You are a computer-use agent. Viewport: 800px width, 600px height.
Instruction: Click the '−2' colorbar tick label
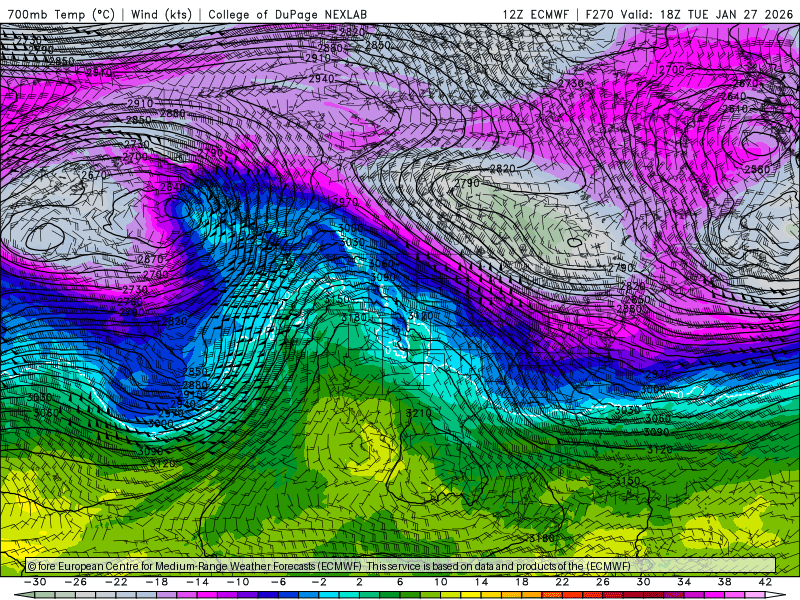point(319,582)
